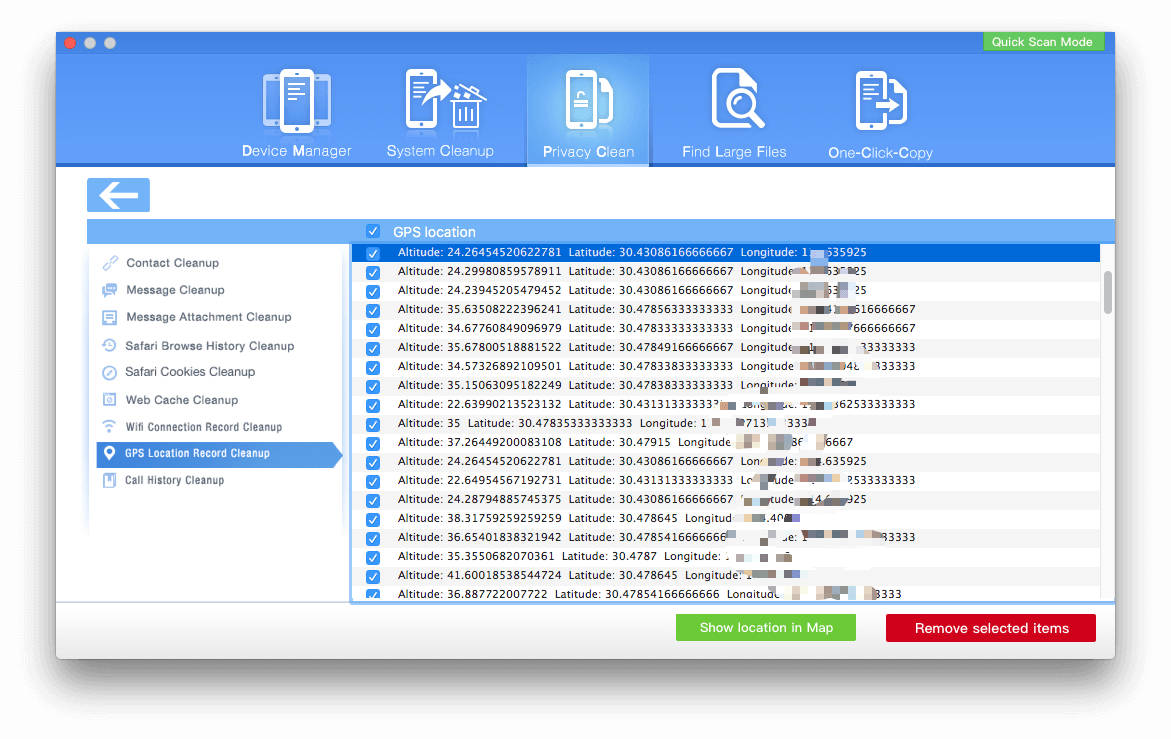The width and height of the screenshot is (1171, 739).
Task: Click the Safari Cookies compass icon
Action: click(110, 372)
